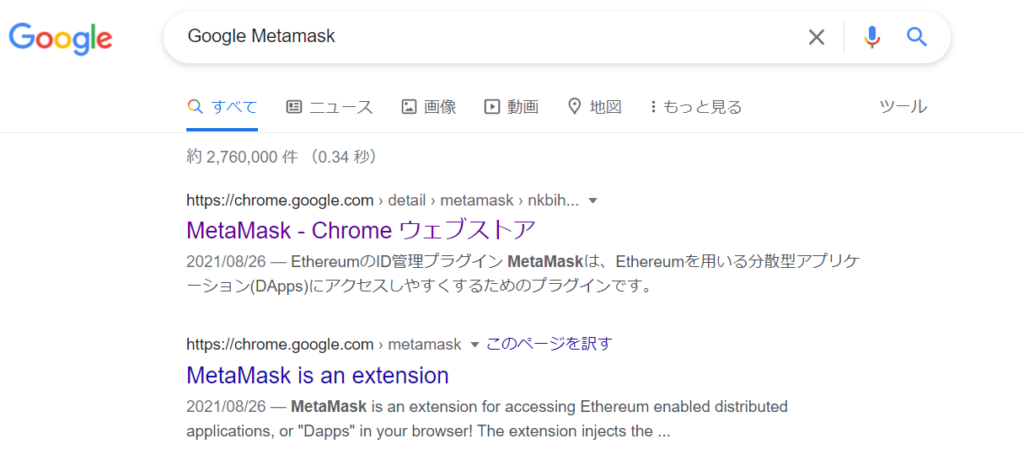The image size is (1024, 460).
Task: Focus the Google Metamask search field
Action: tap(483, 37)
